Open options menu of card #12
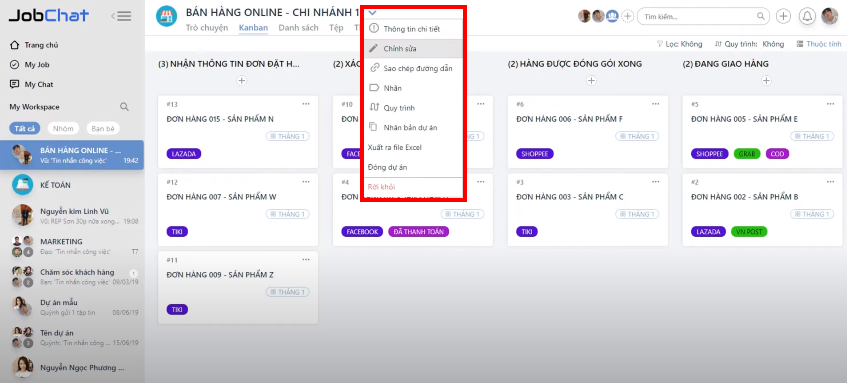 [x=306, y=182]
